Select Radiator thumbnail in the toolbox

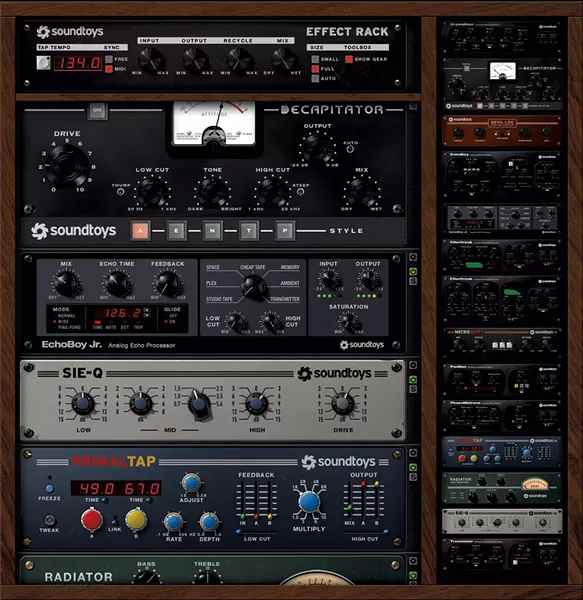502,488
